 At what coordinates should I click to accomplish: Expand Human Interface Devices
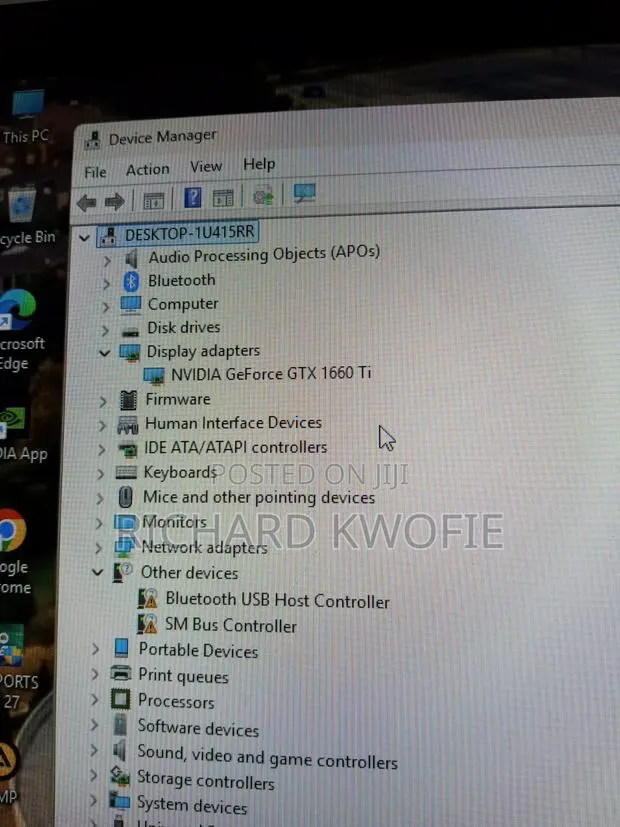click(102, 426)
